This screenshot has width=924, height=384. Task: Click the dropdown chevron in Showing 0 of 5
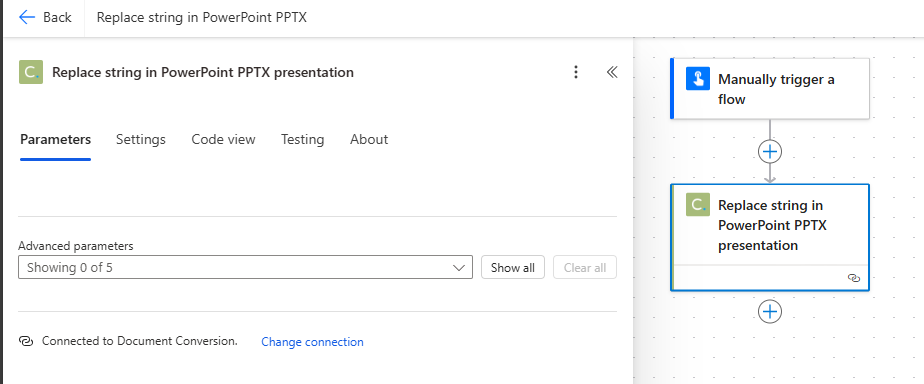(458, 268)
